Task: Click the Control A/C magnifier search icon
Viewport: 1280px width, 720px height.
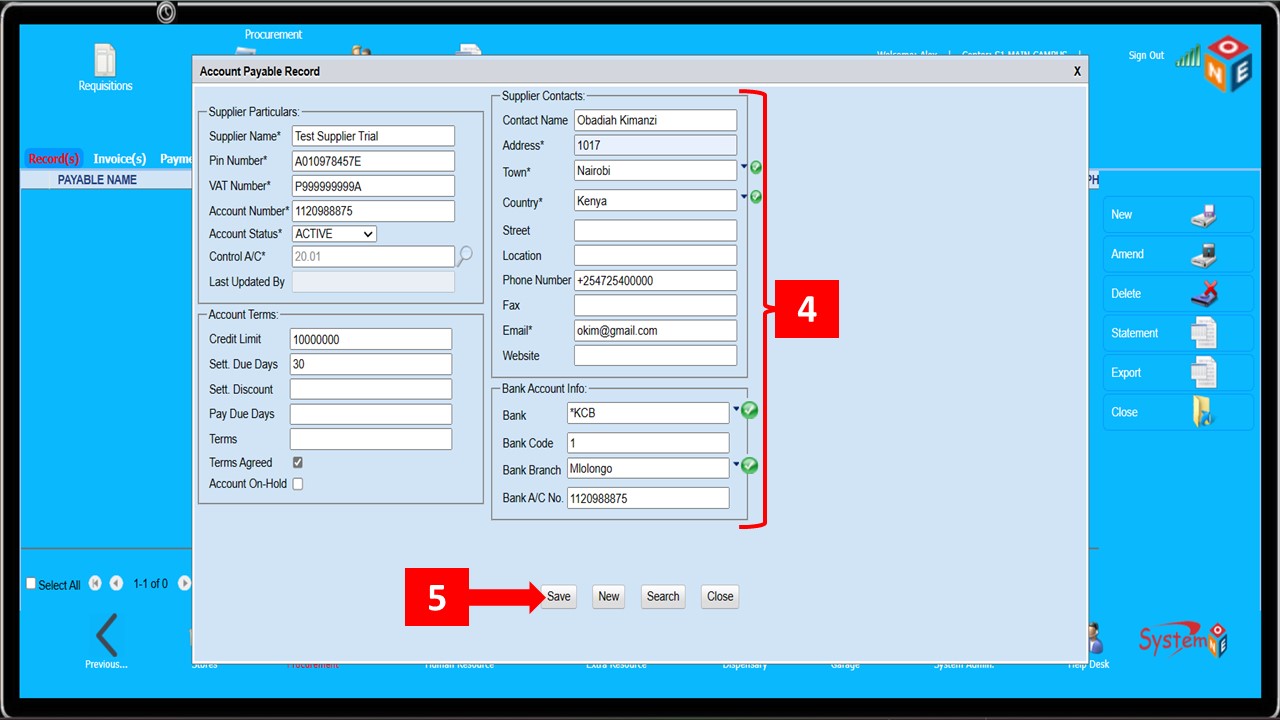Action: coord(464,257)
